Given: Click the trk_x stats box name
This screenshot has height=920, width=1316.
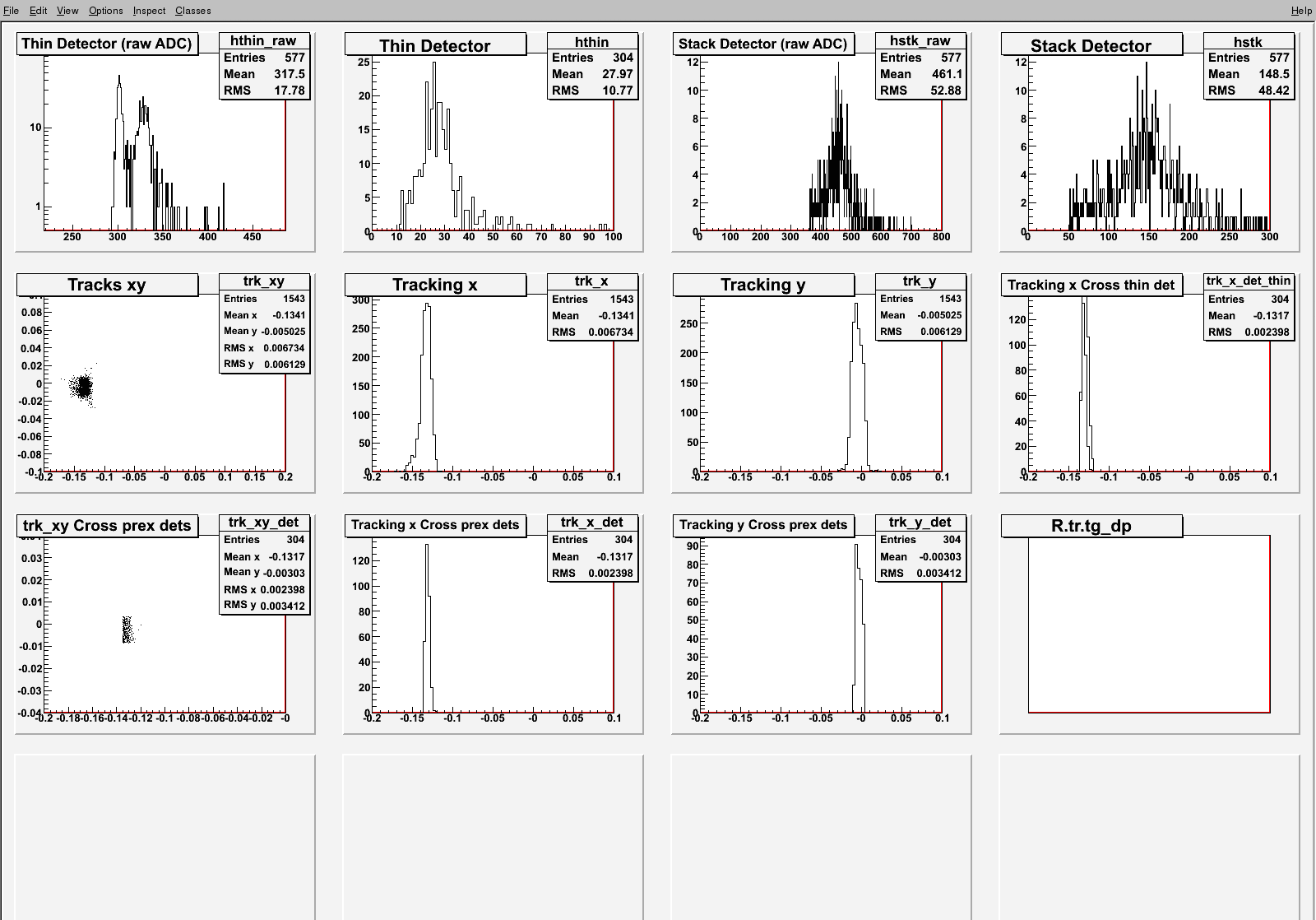Looking at the screenshot, I should tap(592, 281).
